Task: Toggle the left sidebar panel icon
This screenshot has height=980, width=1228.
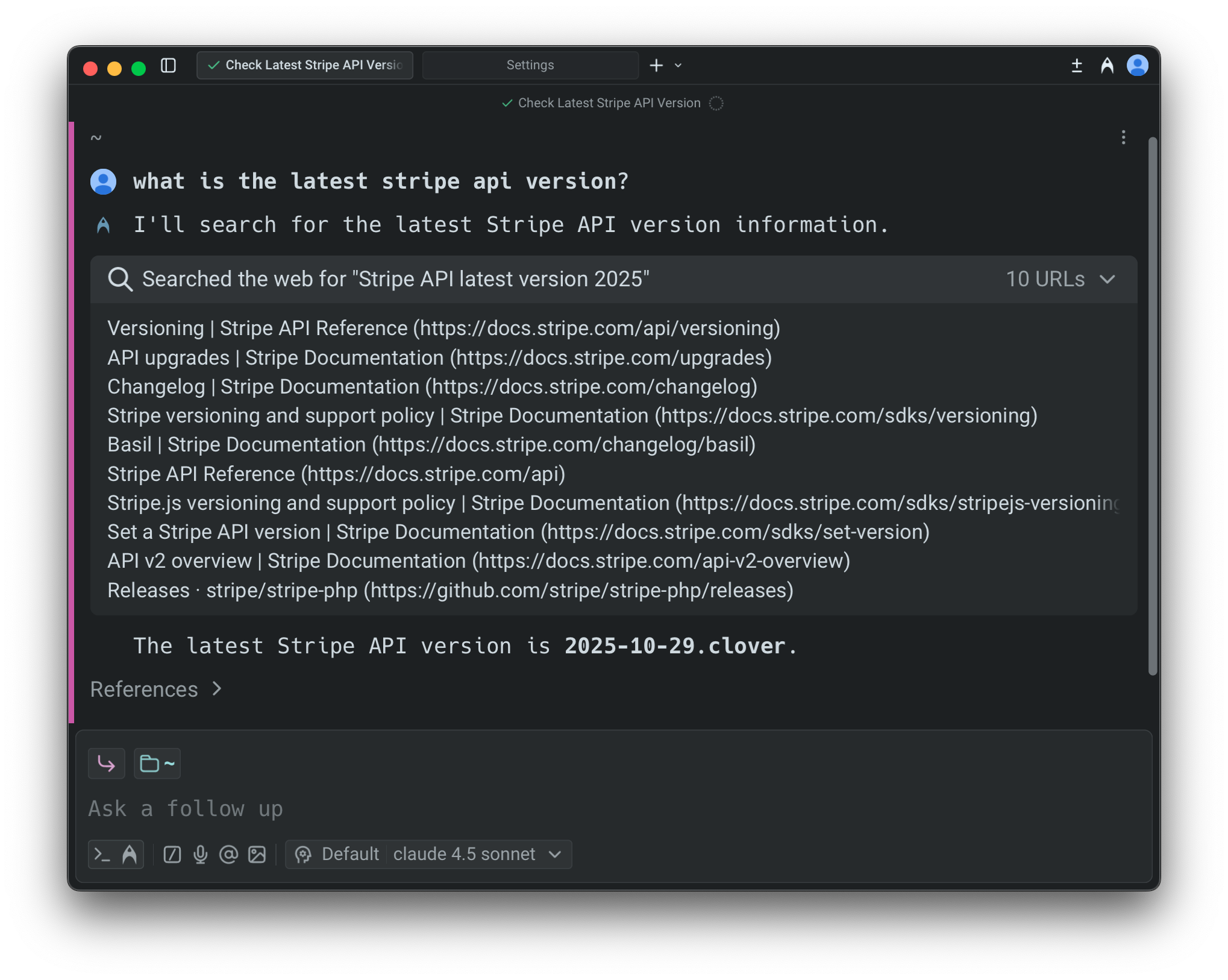Action: (x=169, y=65)
